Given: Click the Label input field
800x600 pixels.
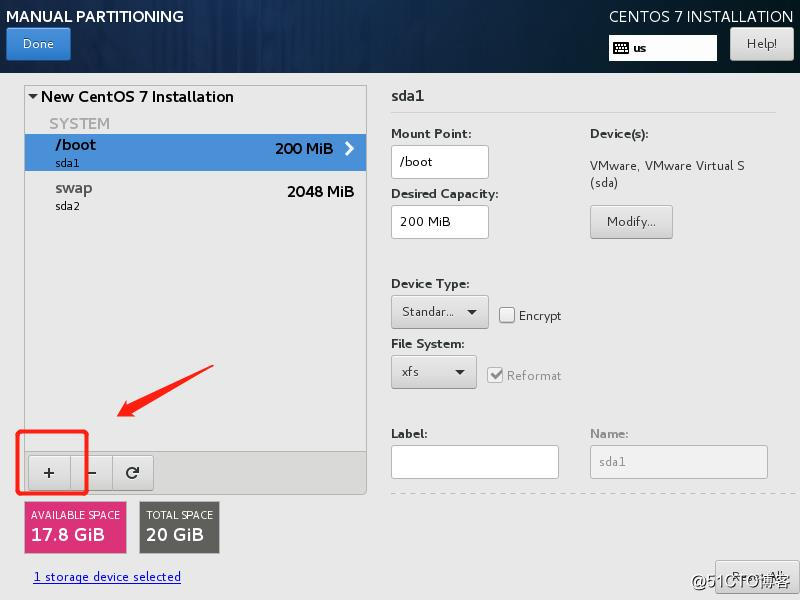Looking at the screenshot, I should coord(474,462).
